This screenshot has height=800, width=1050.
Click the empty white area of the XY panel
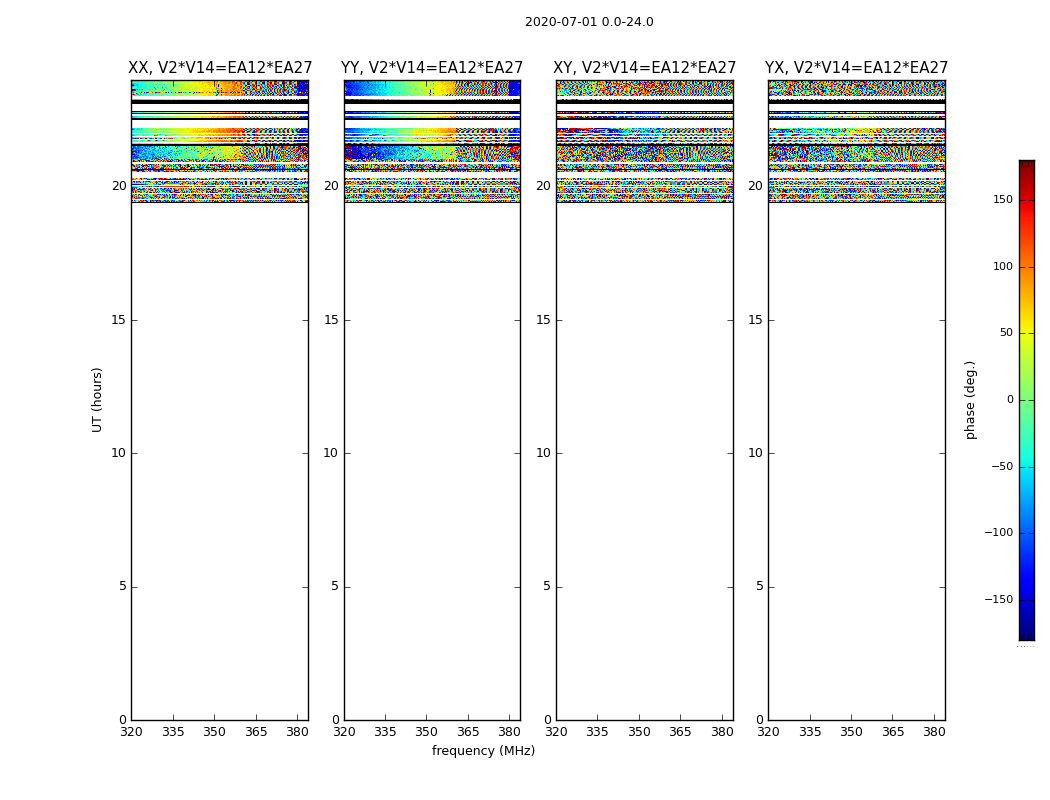pos(644,450)
